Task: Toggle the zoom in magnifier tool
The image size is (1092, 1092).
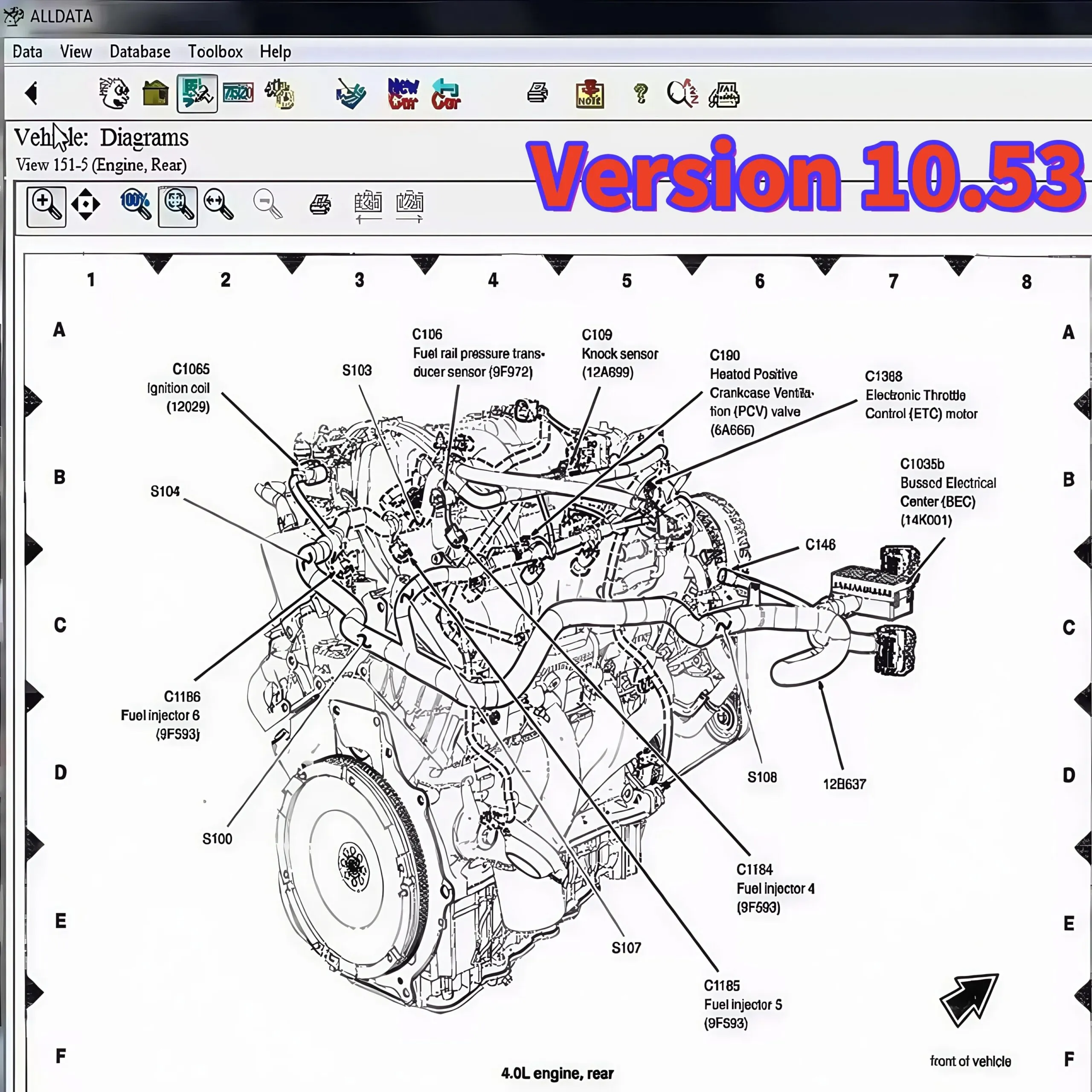Action: pyautogui.click(x=46, y=205)
